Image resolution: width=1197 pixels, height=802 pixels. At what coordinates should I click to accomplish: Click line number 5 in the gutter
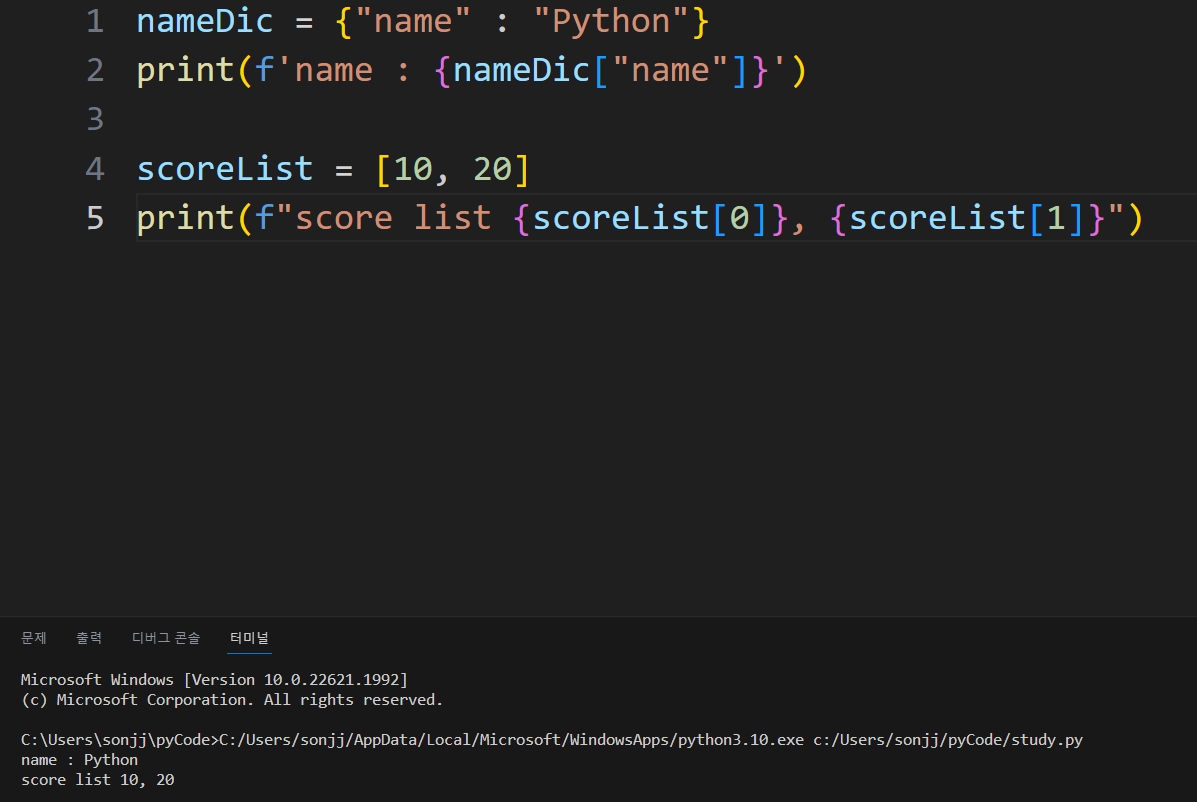coord(95,218)
